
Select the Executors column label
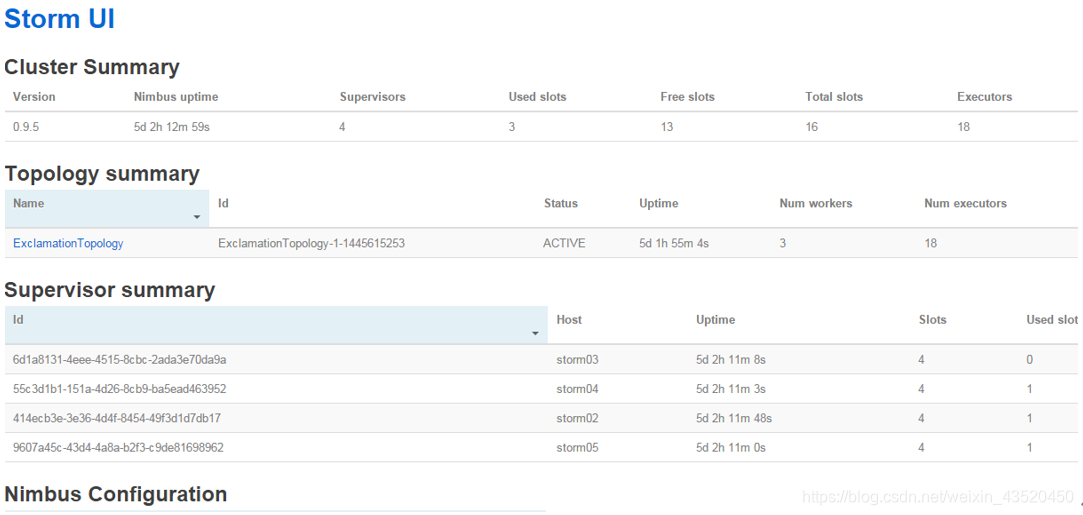pyautogui.click(x=985, y=97)
